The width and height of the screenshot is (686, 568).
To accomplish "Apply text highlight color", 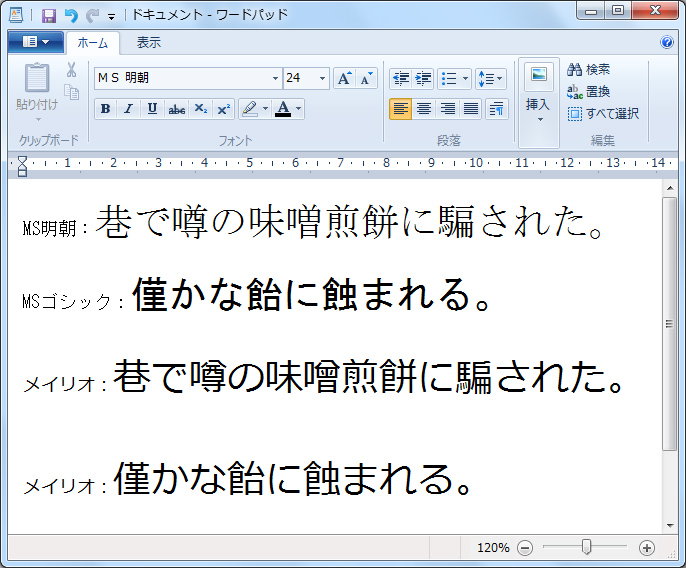I will tap(250, 109).
